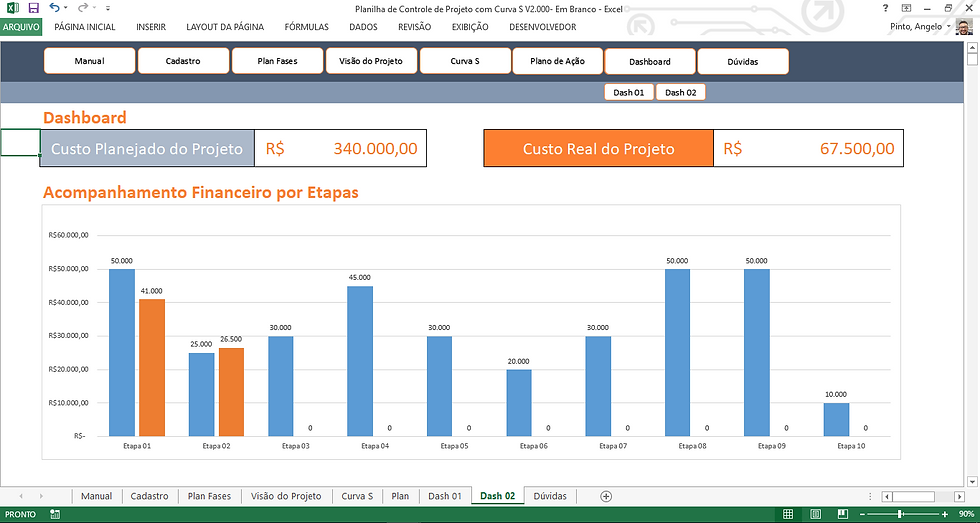Open account menu for Pinto, Angelo
Screen dimensions: 980x523
(920, 27)
